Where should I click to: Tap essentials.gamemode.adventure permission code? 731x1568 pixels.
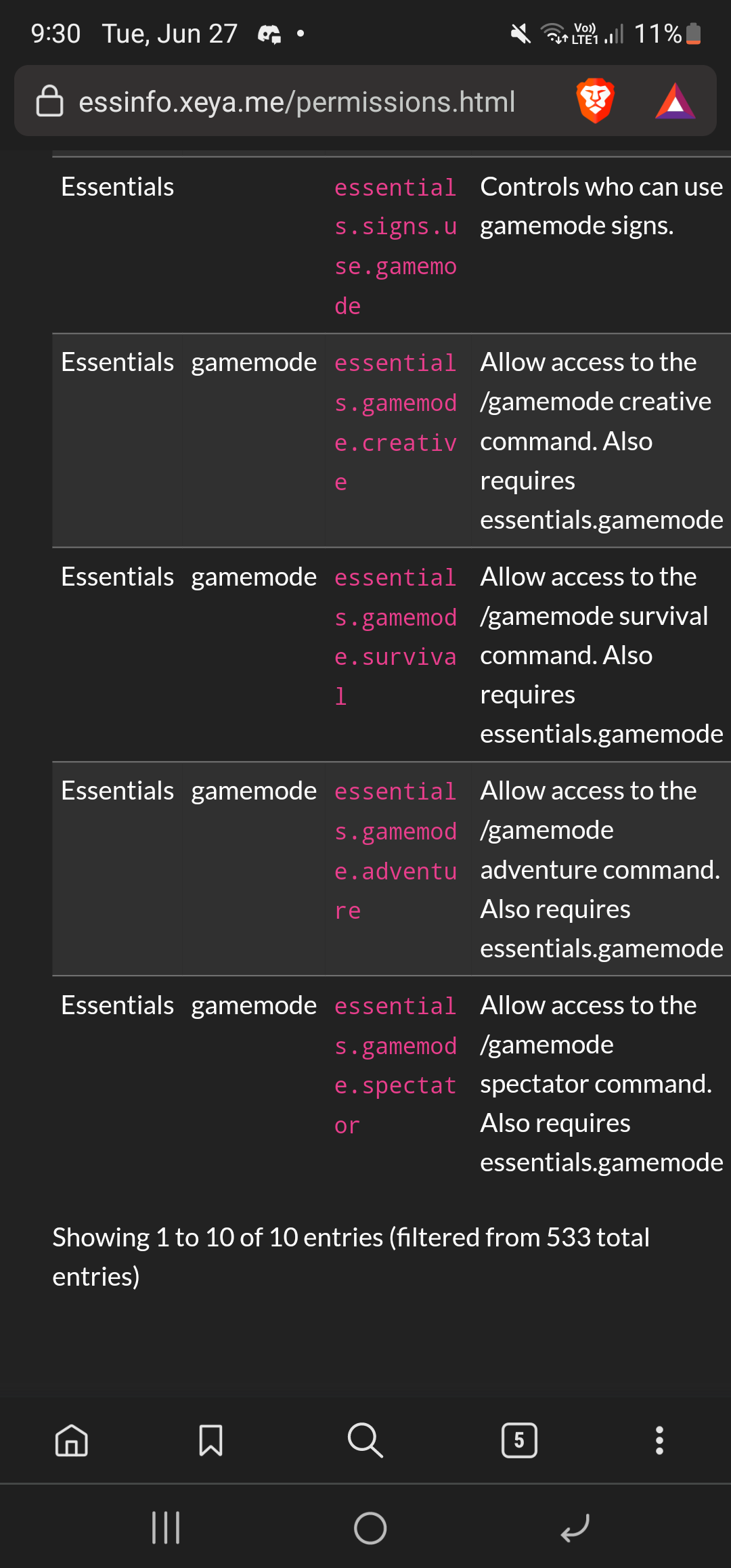click(395, 851)
